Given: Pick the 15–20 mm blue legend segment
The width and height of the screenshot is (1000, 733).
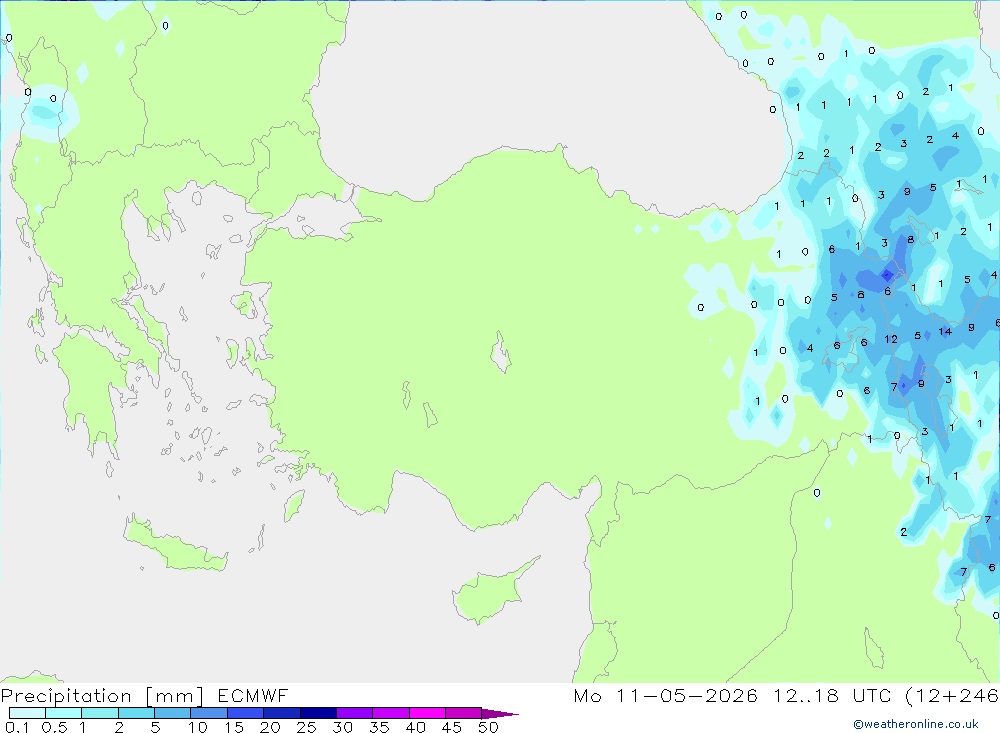Looking at the screenshot, I should 245,713.
